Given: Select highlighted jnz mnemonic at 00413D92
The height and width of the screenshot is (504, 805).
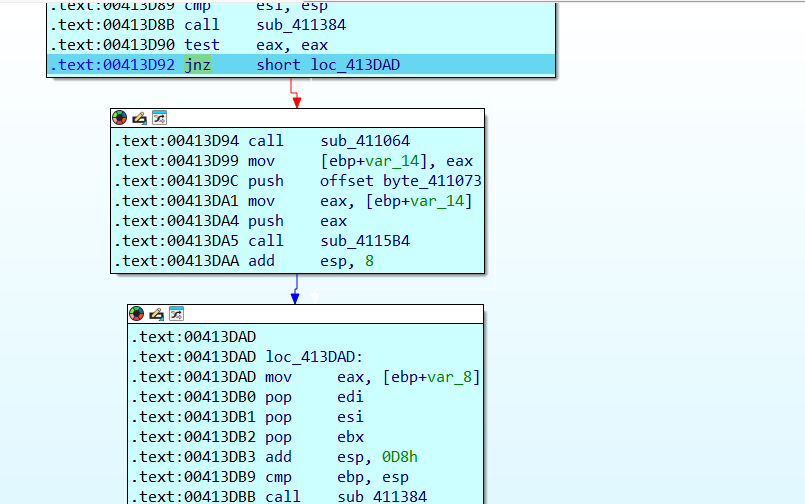Looking at the screenshot, I should click(198, 65).
